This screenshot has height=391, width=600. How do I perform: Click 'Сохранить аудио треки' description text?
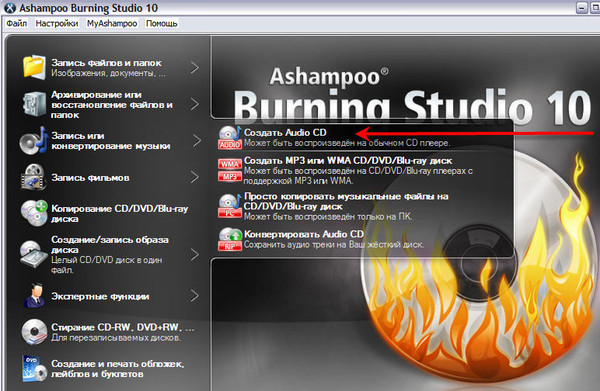[334, 244]
